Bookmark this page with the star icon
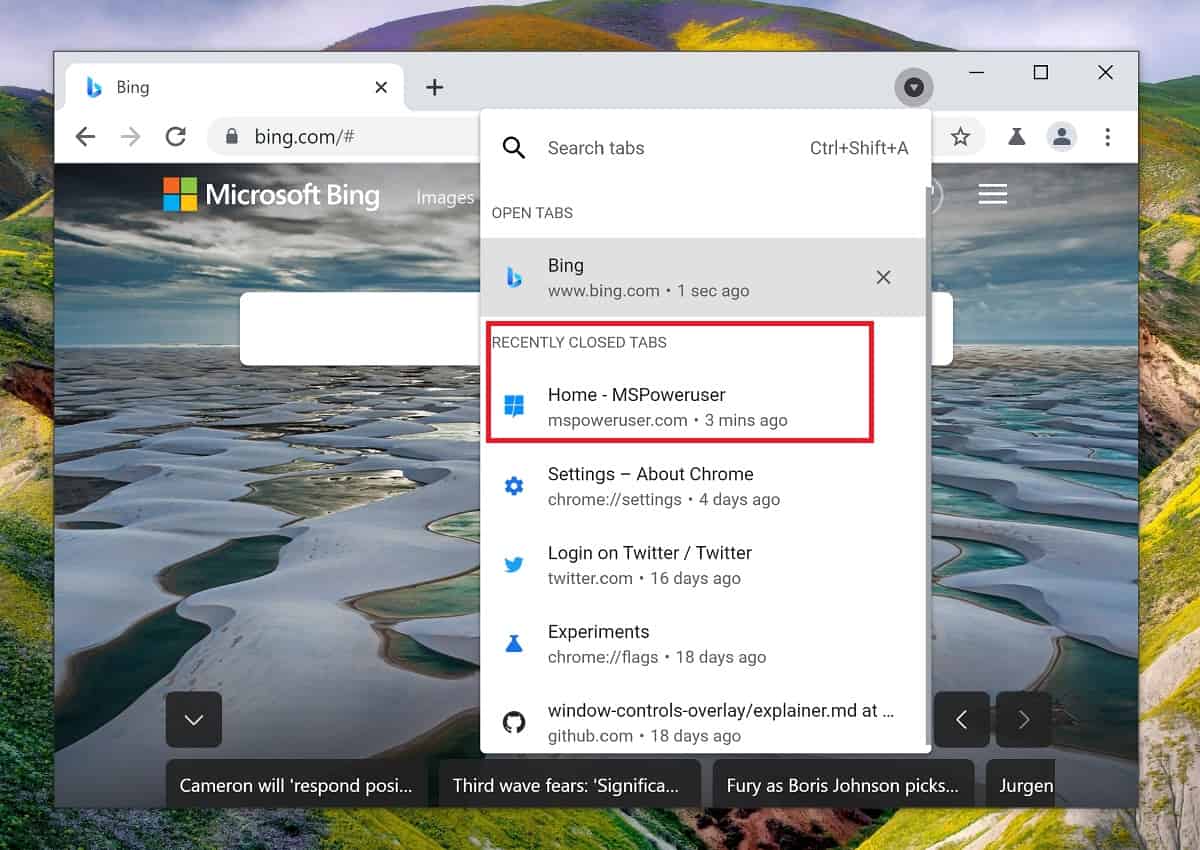 pyautogui.click(x=960, y=137)
